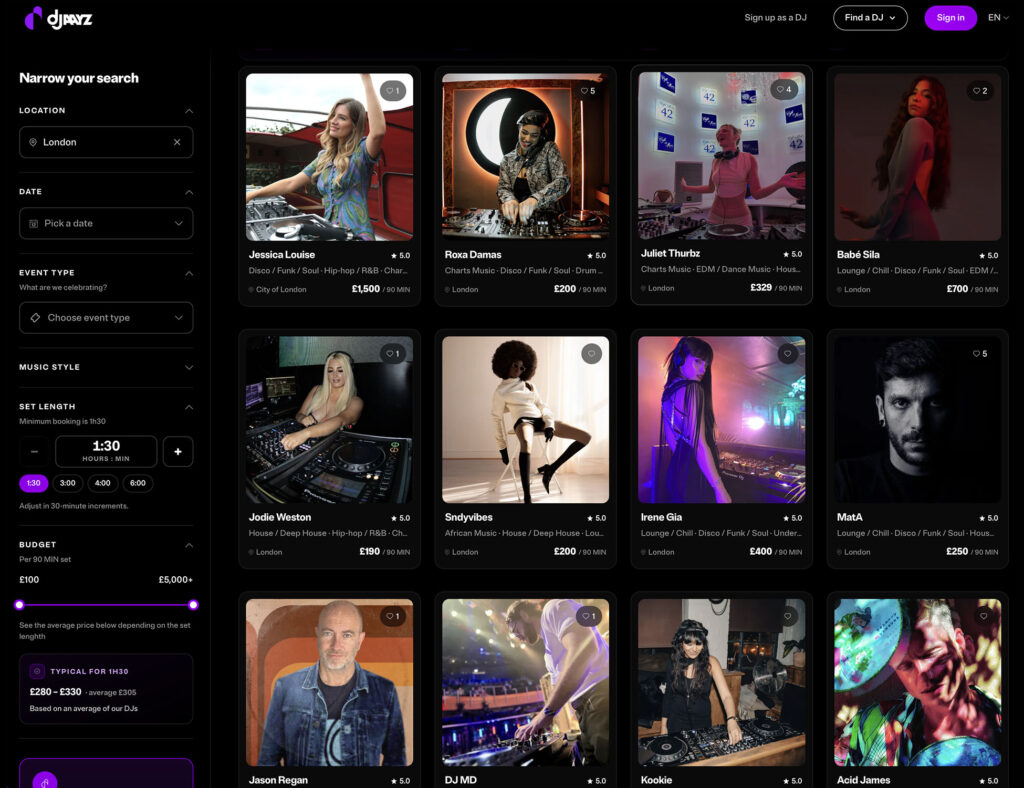Select the 3:00 set length option

(67, 483)
